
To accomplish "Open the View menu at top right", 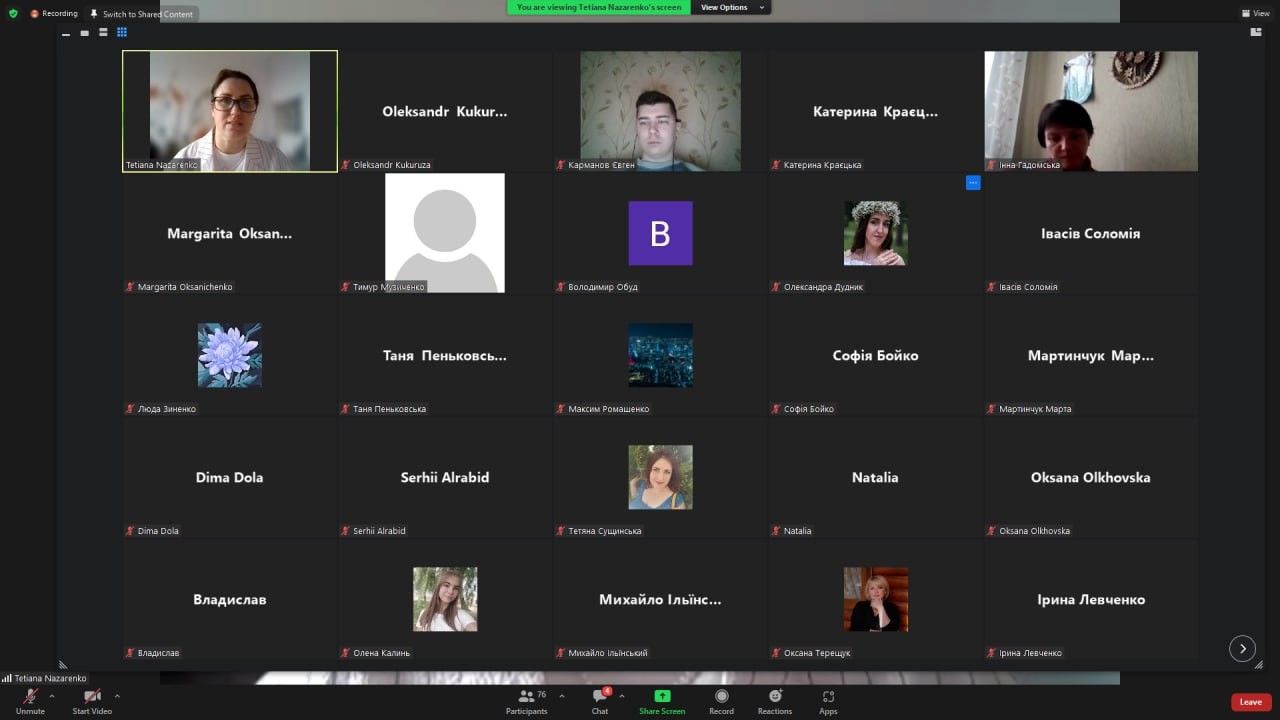I will point(1255,13).
